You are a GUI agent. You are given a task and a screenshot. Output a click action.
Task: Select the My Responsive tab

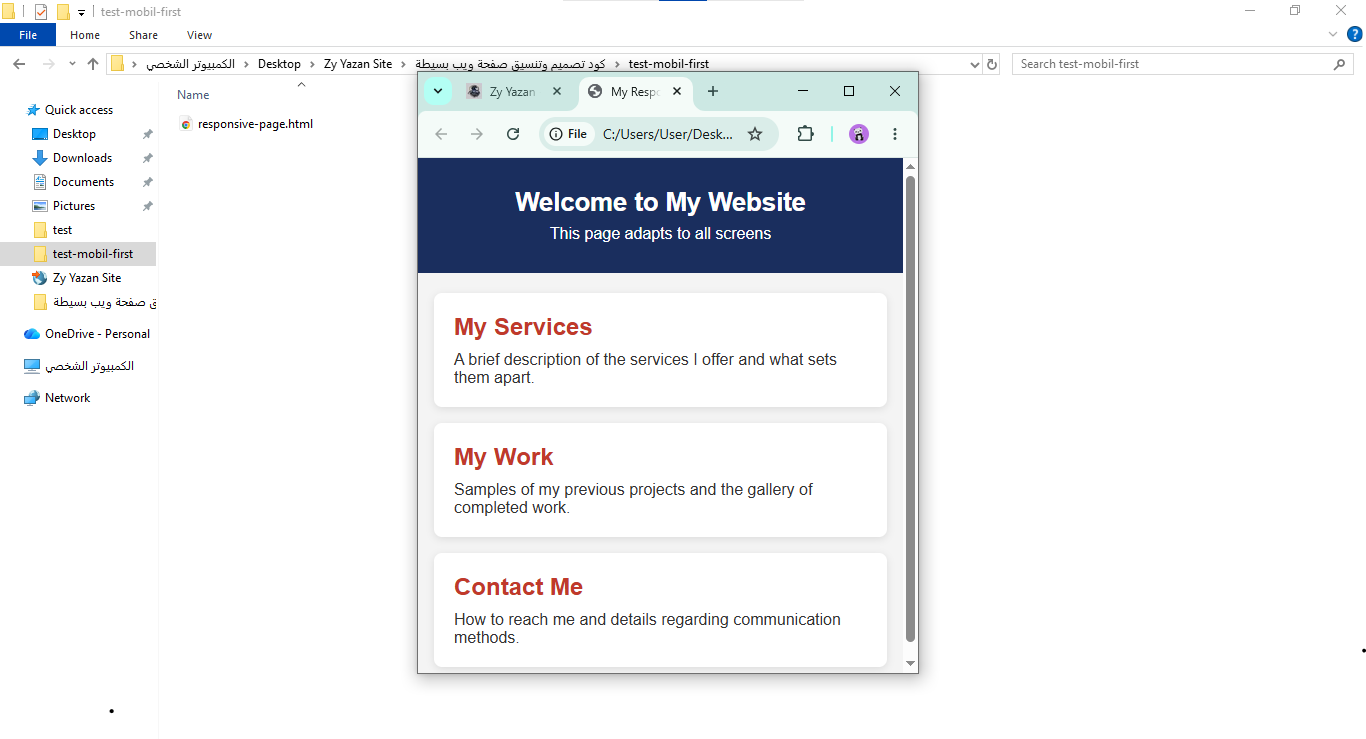(636, 91)
